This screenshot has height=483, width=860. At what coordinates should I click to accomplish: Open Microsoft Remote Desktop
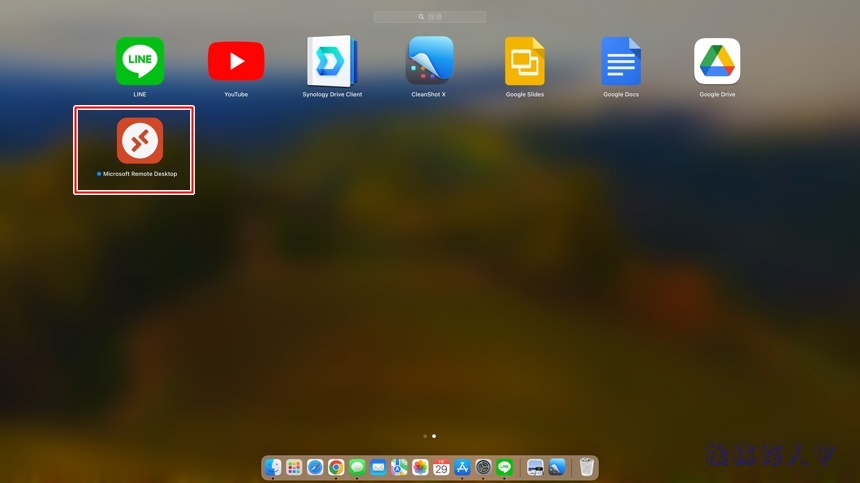(140, 140)
